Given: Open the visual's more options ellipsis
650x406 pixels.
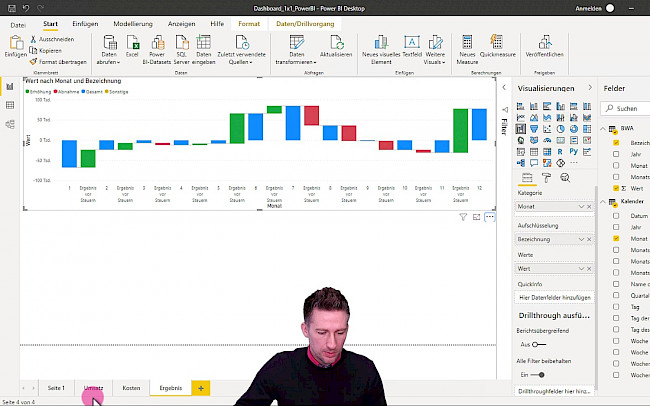Looking at the screenshot, I should (490, 216).
